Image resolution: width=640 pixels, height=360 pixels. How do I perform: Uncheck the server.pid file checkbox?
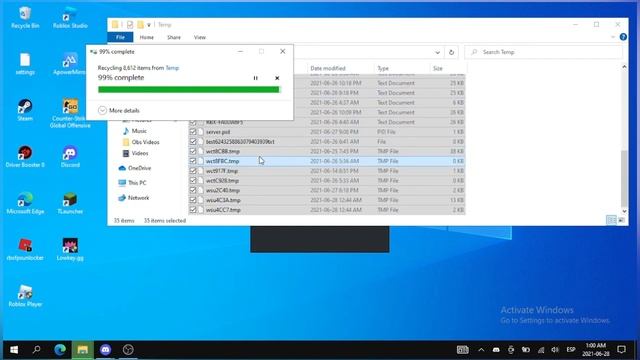coord(193,132)
